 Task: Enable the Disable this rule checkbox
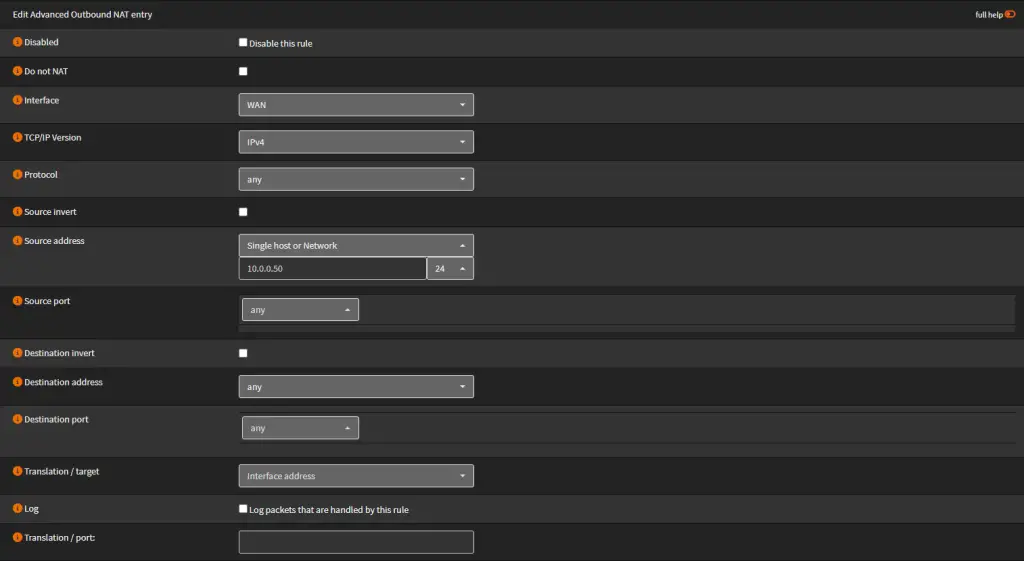(x=243, y=43)
